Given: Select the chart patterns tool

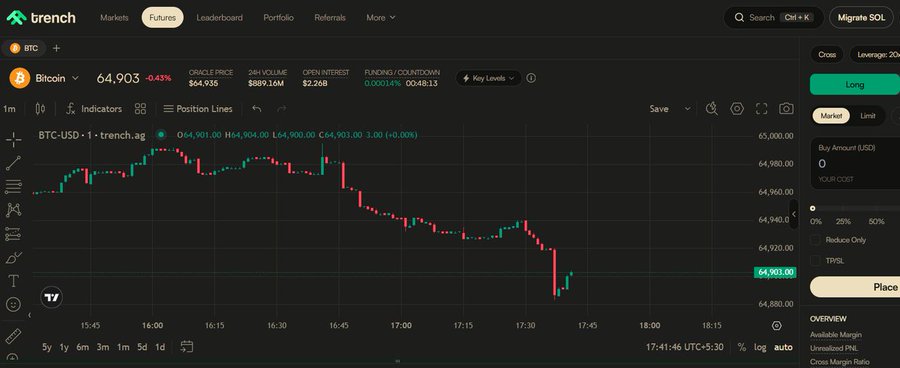Looking at the screenshot, I should pos(13,210).
